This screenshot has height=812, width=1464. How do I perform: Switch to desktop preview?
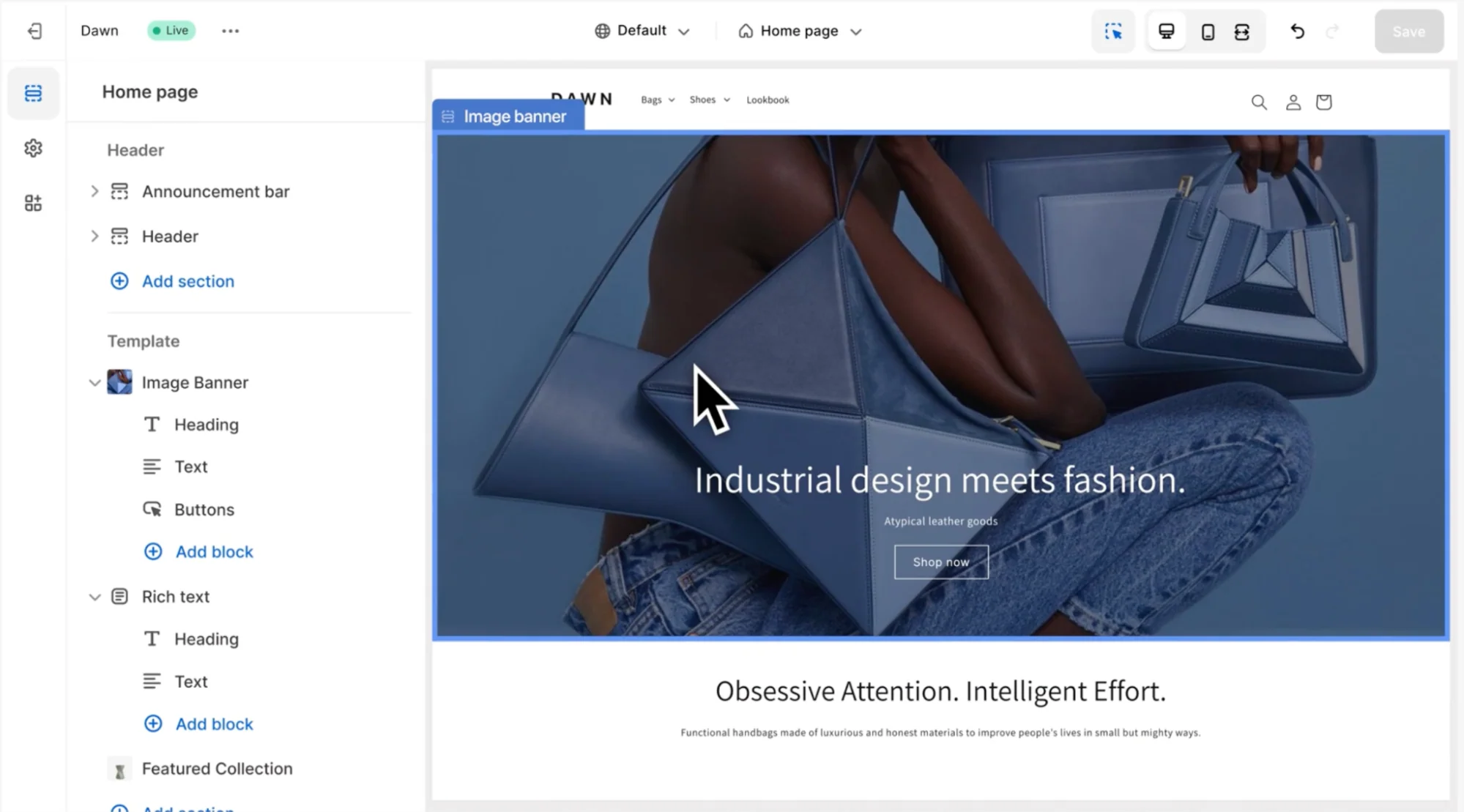[x=1166, y=31]
